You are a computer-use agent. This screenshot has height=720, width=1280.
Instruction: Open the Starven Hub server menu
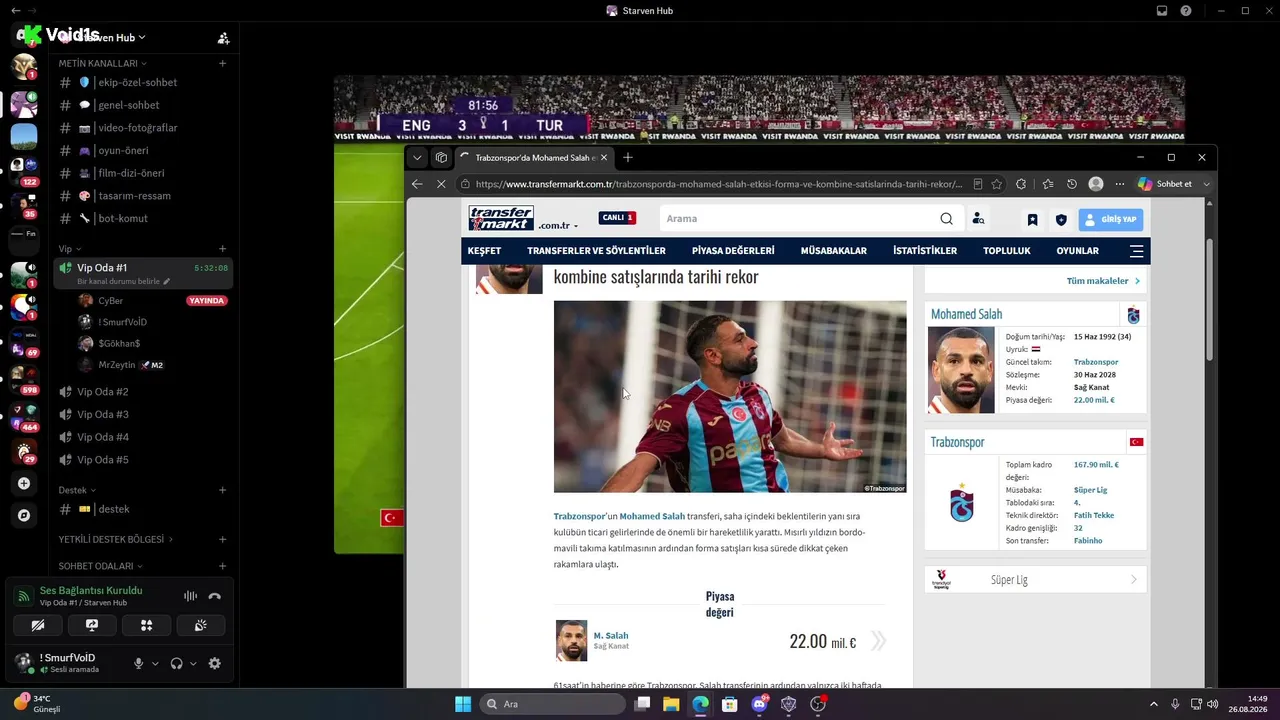(110, 37)
